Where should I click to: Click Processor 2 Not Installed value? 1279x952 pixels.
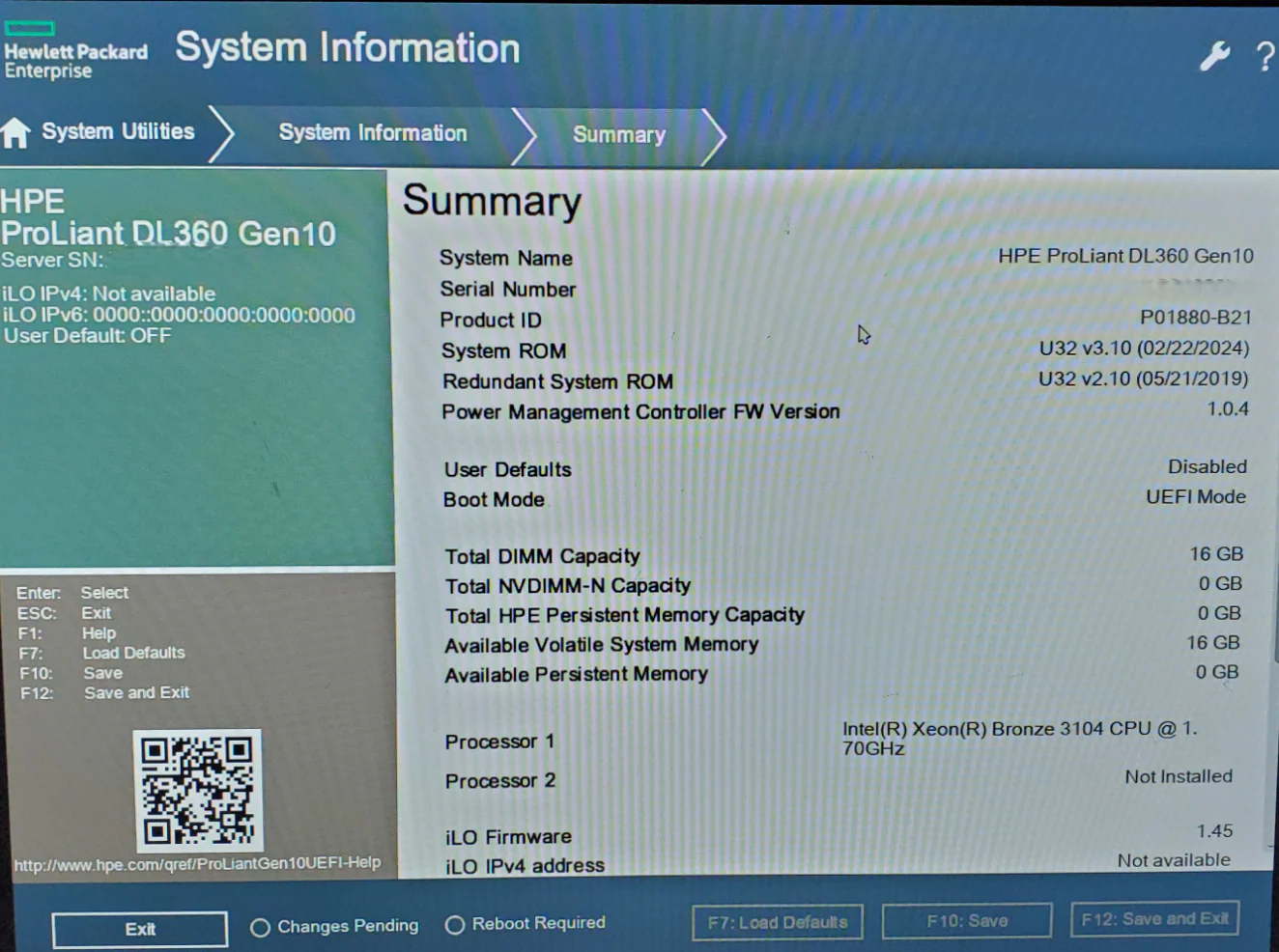pos(1179,776)
